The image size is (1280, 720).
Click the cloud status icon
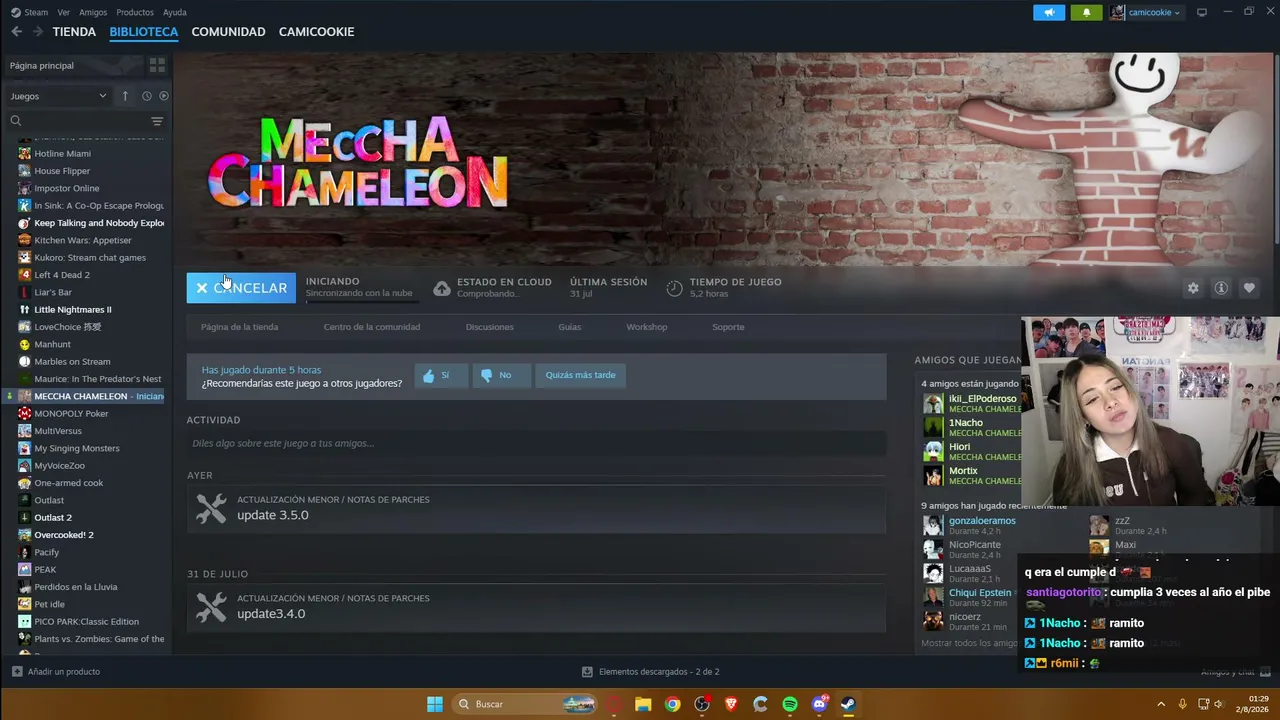pyautogui.click(x=441, y=288)
